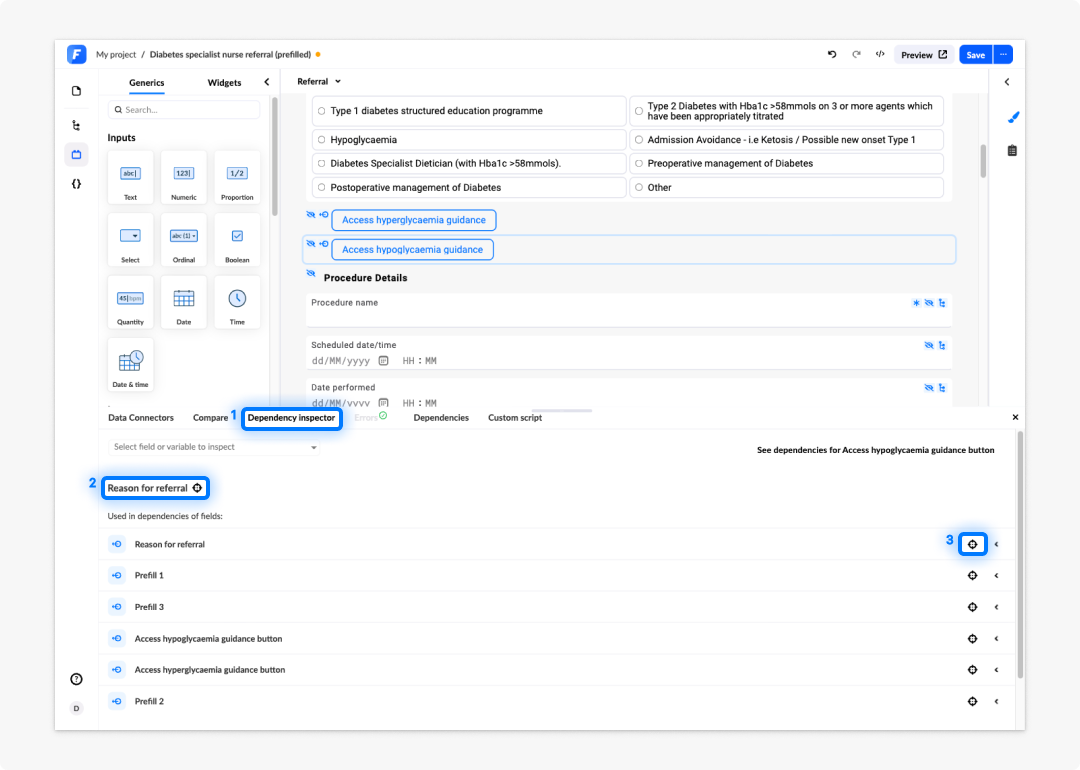Screen dimensions: 1080x770
Task: Toggle hidden eye icon on Date performed field
Action: pos(929,388)
